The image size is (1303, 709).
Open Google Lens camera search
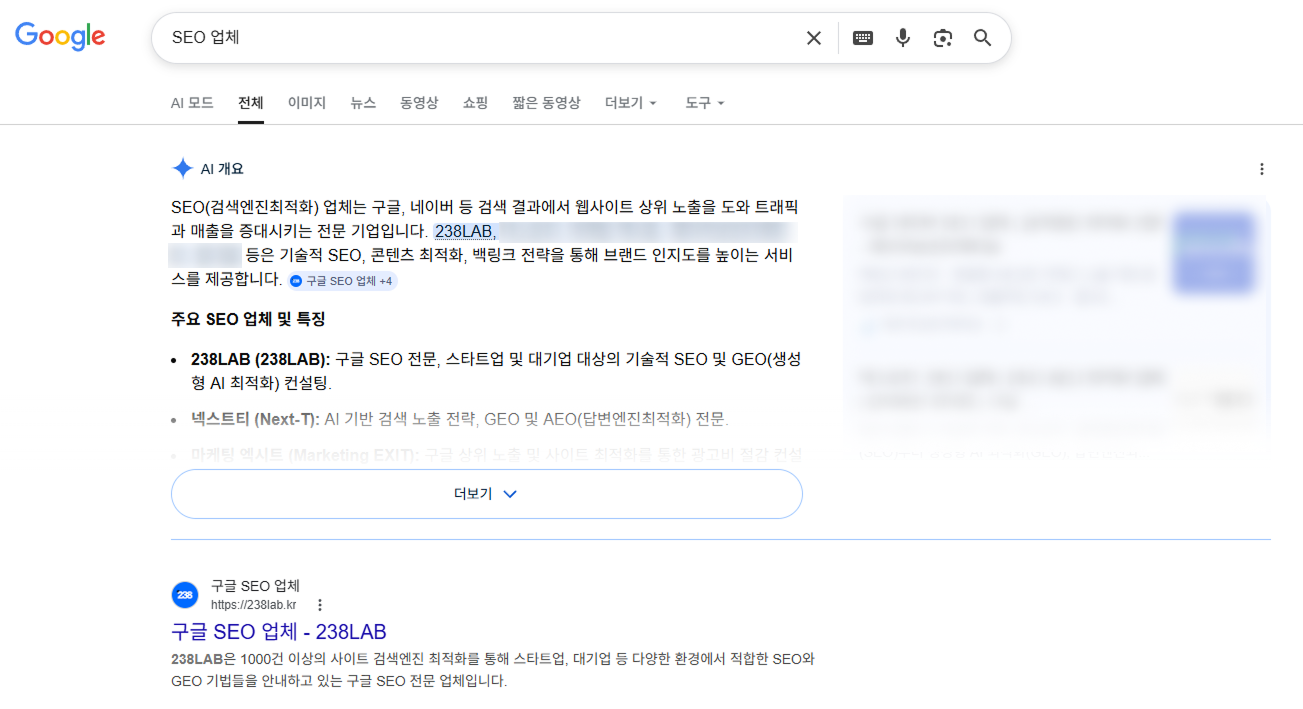coord(942,37)
